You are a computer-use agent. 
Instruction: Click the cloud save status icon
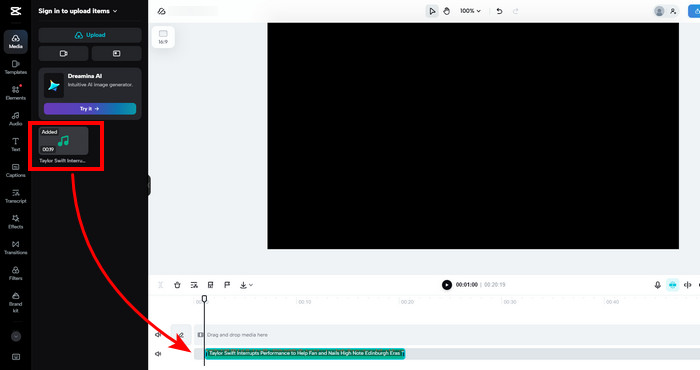[162, 11]
